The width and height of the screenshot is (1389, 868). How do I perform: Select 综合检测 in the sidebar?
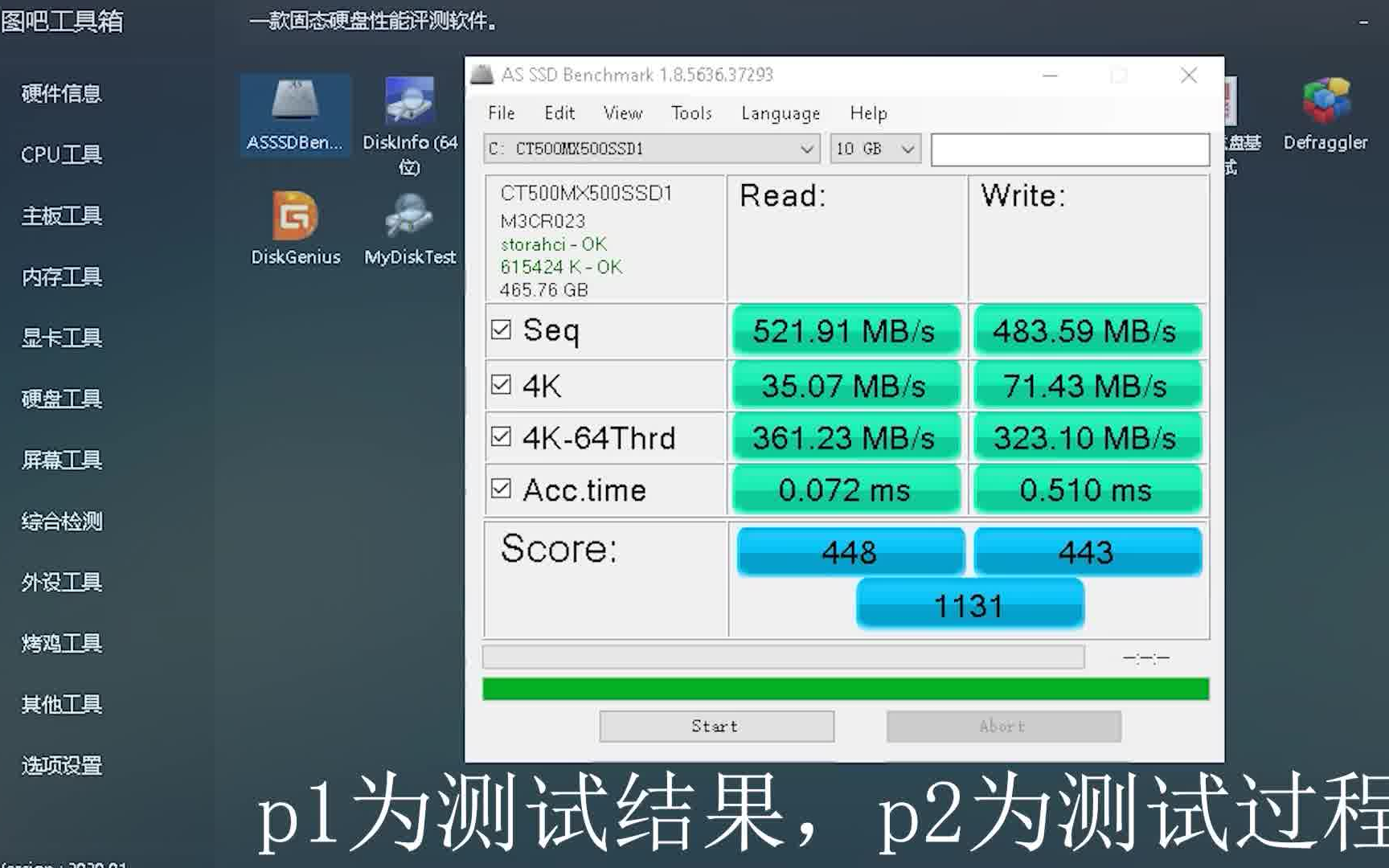[61, 521]
